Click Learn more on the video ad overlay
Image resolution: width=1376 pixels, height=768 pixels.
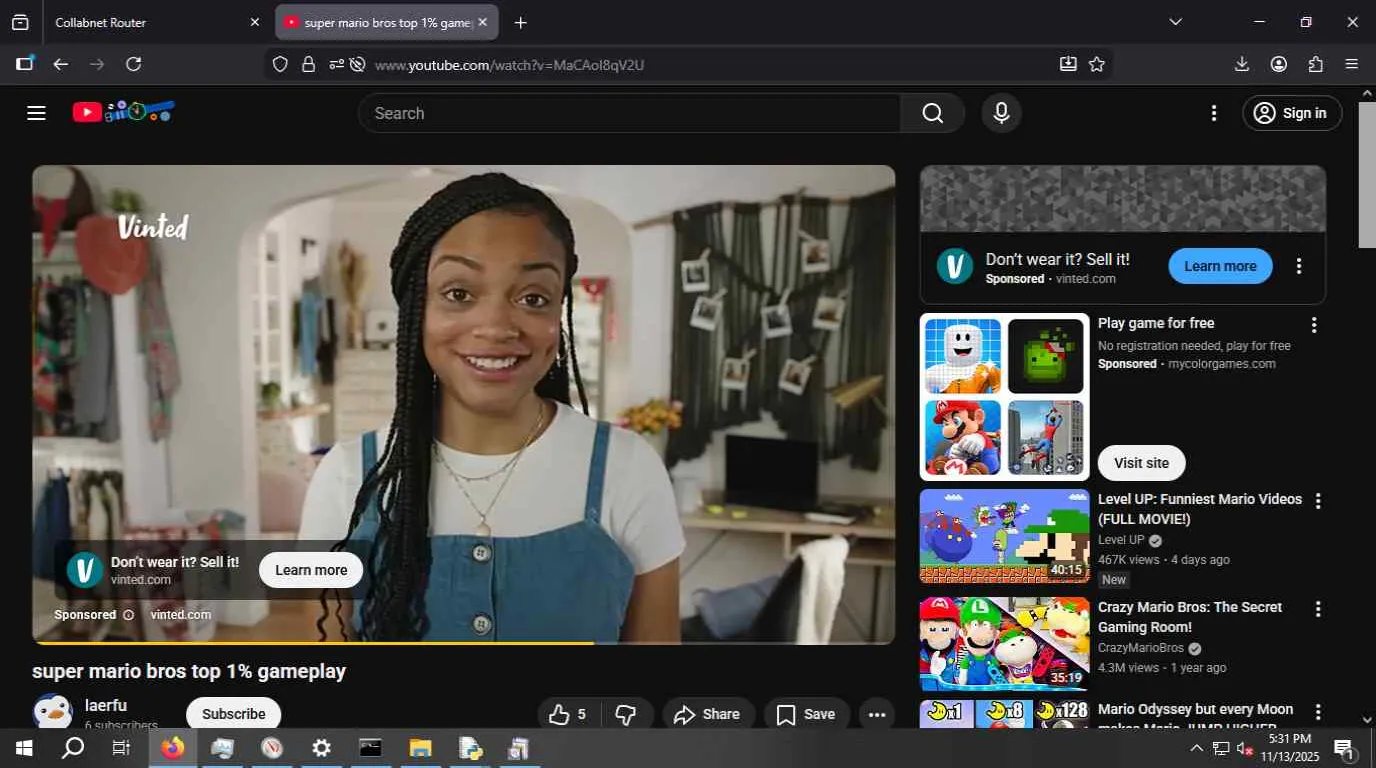(311, 570)
